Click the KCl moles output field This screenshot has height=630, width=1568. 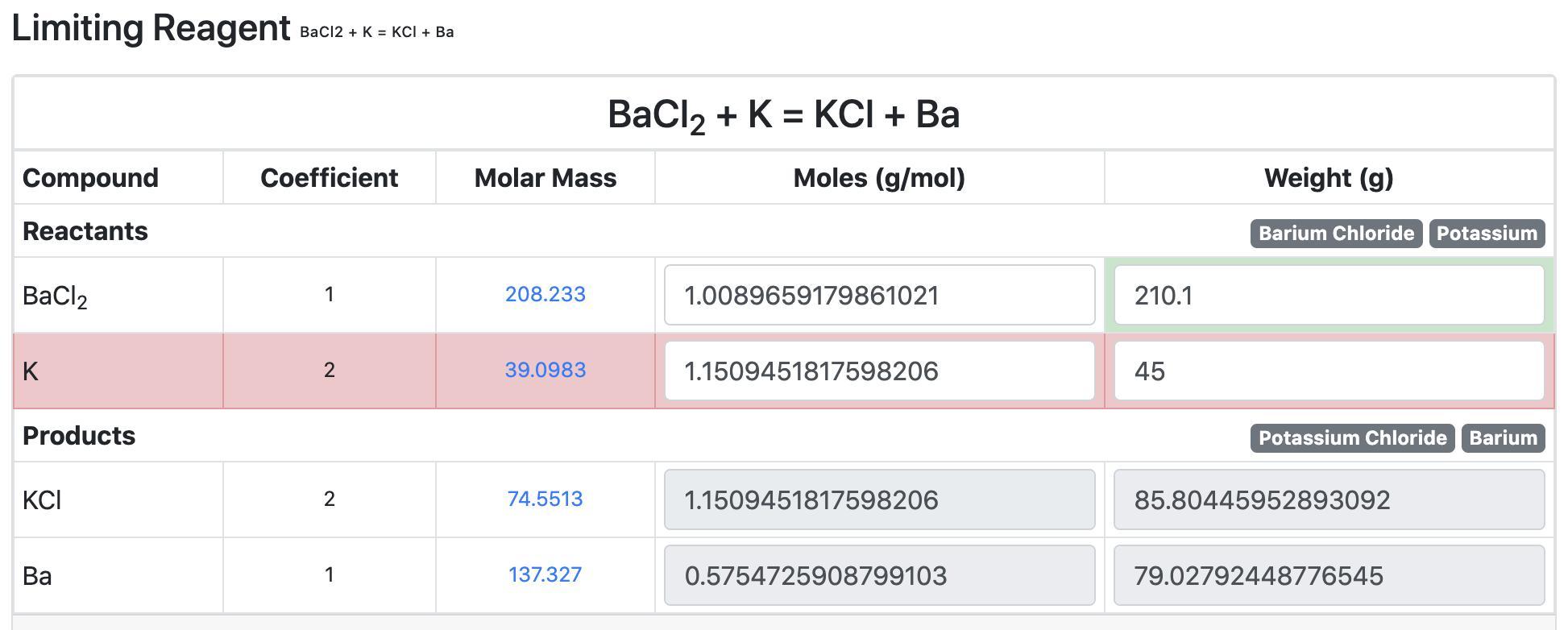pos(879,499)
